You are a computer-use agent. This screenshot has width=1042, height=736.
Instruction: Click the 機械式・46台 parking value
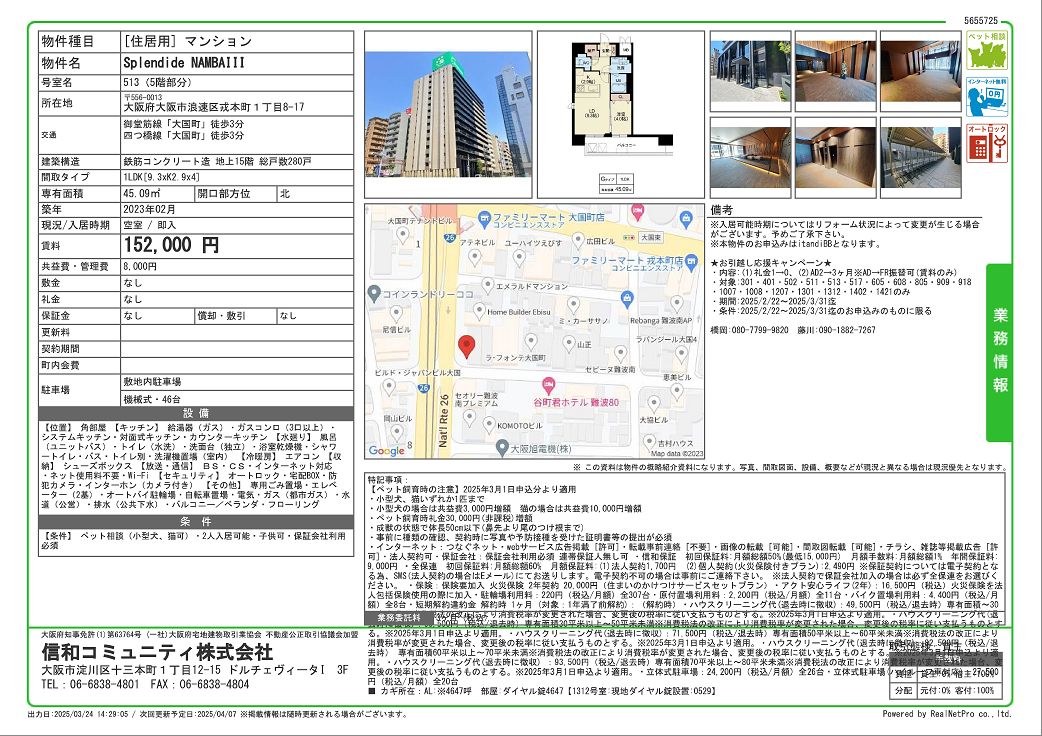click(x=152, y=399)
